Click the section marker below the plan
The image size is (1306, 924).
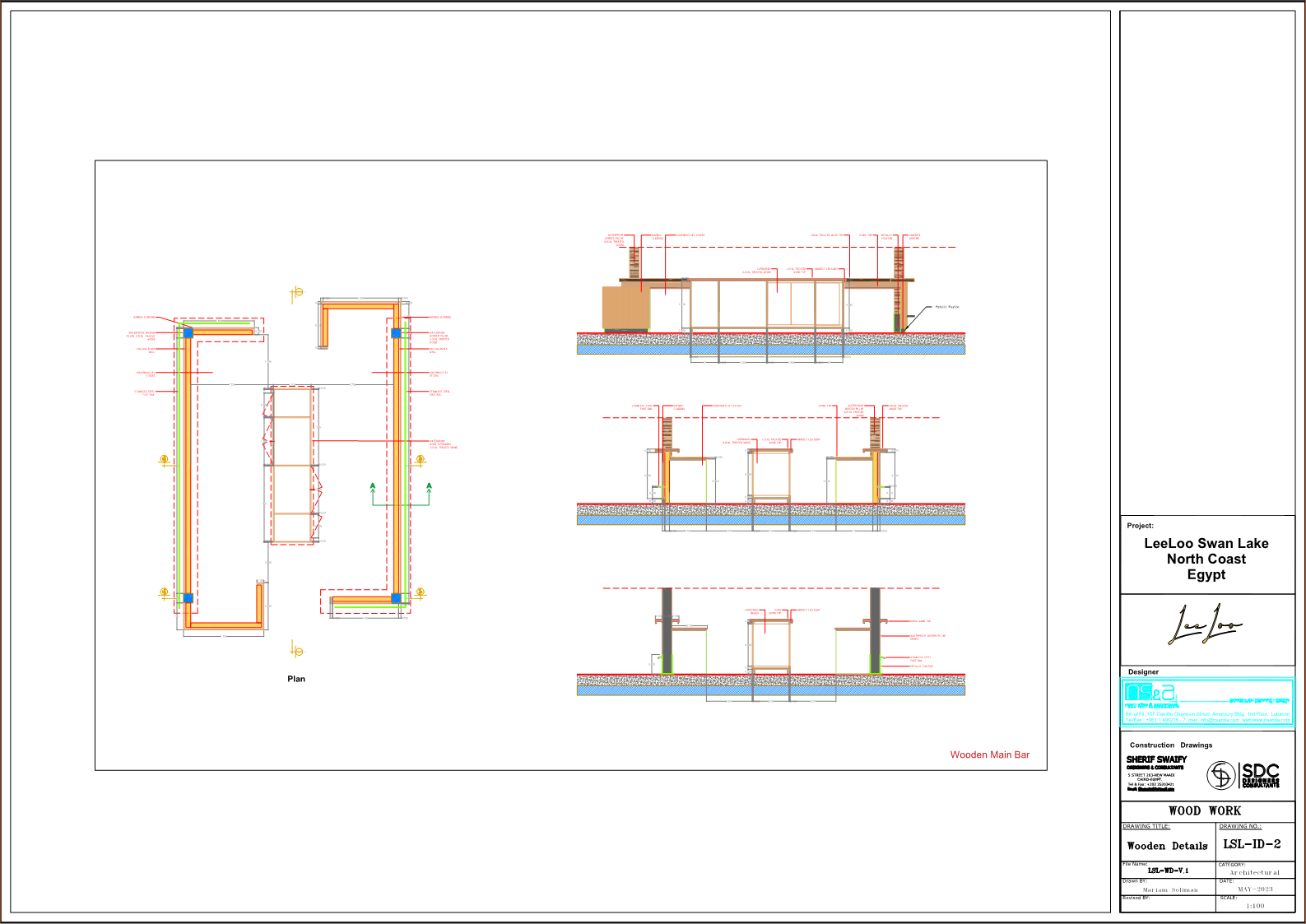pos(297,651)
